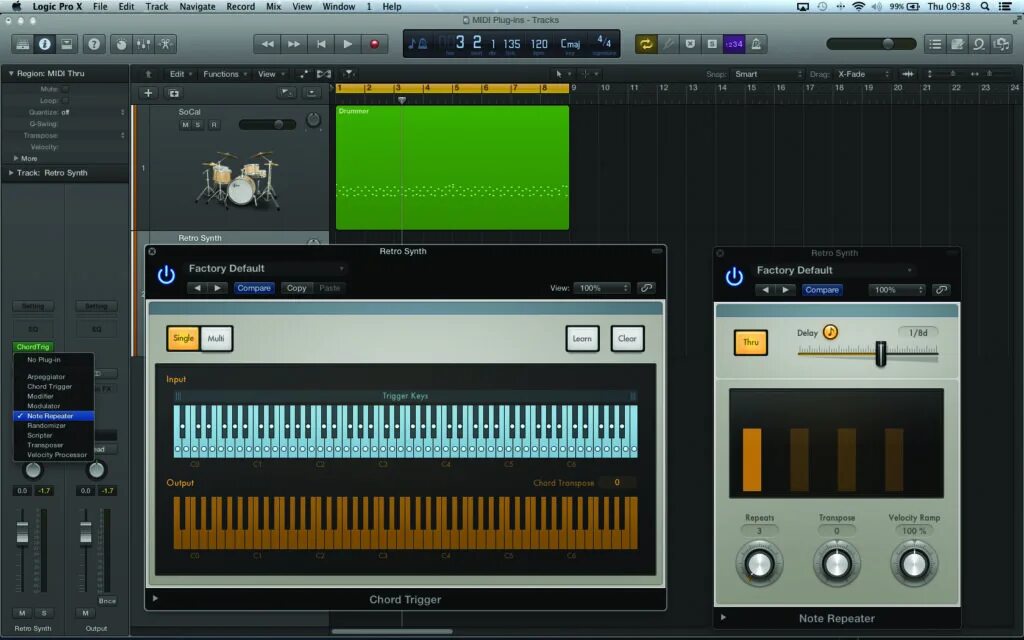Open the Functions menu in the piano roll
The width and height of the screenshot is (1024, 640).
[x=222, y=73]
